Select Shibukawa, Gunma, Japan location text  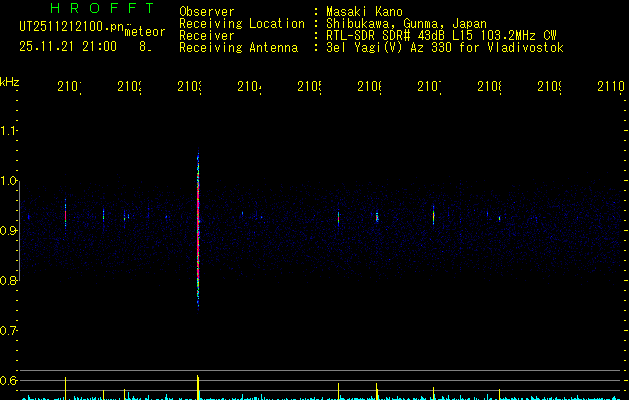(406, 24)
